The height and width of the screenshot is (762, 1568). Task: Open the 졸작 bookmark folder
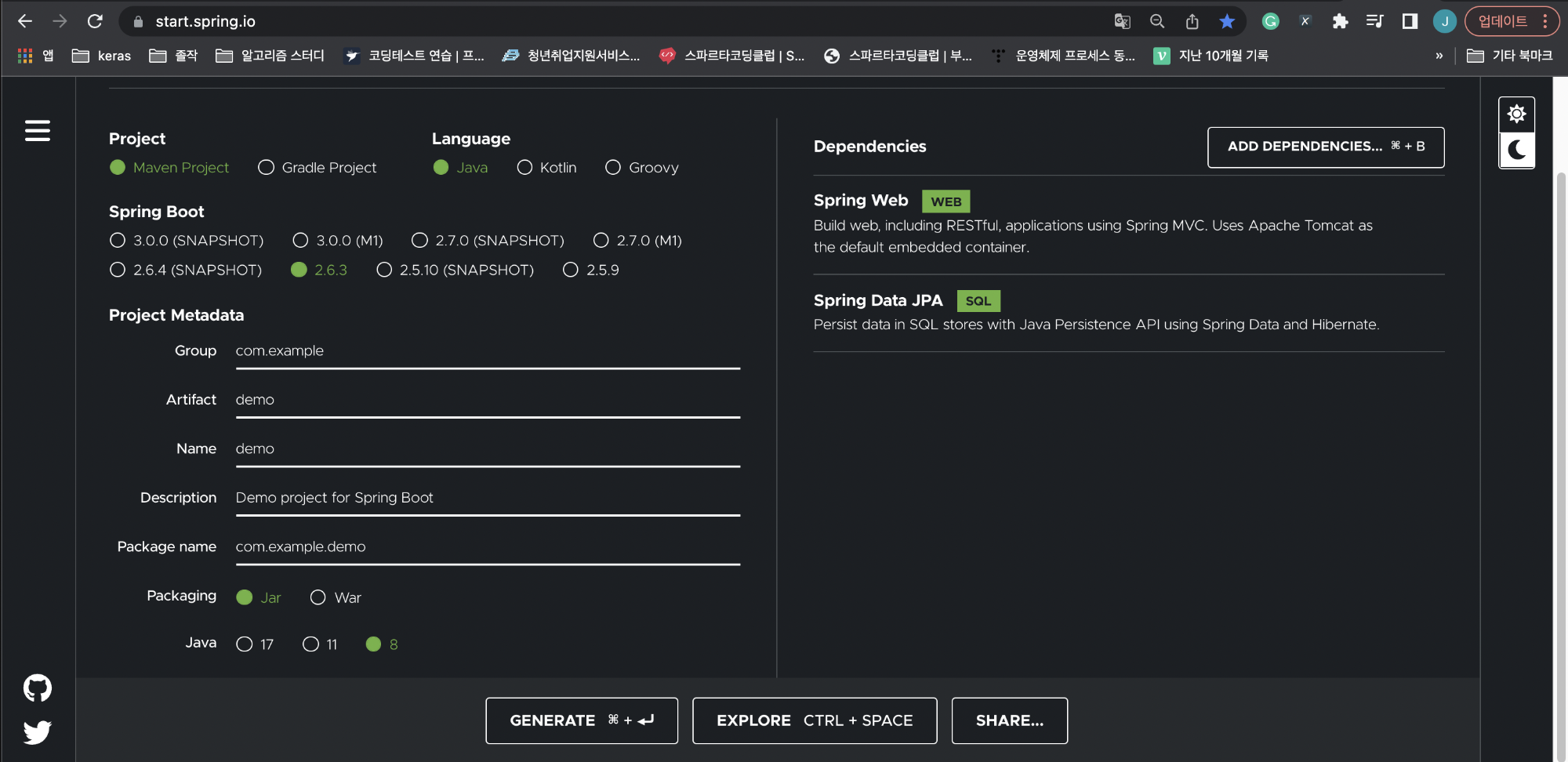coord(173,56)
